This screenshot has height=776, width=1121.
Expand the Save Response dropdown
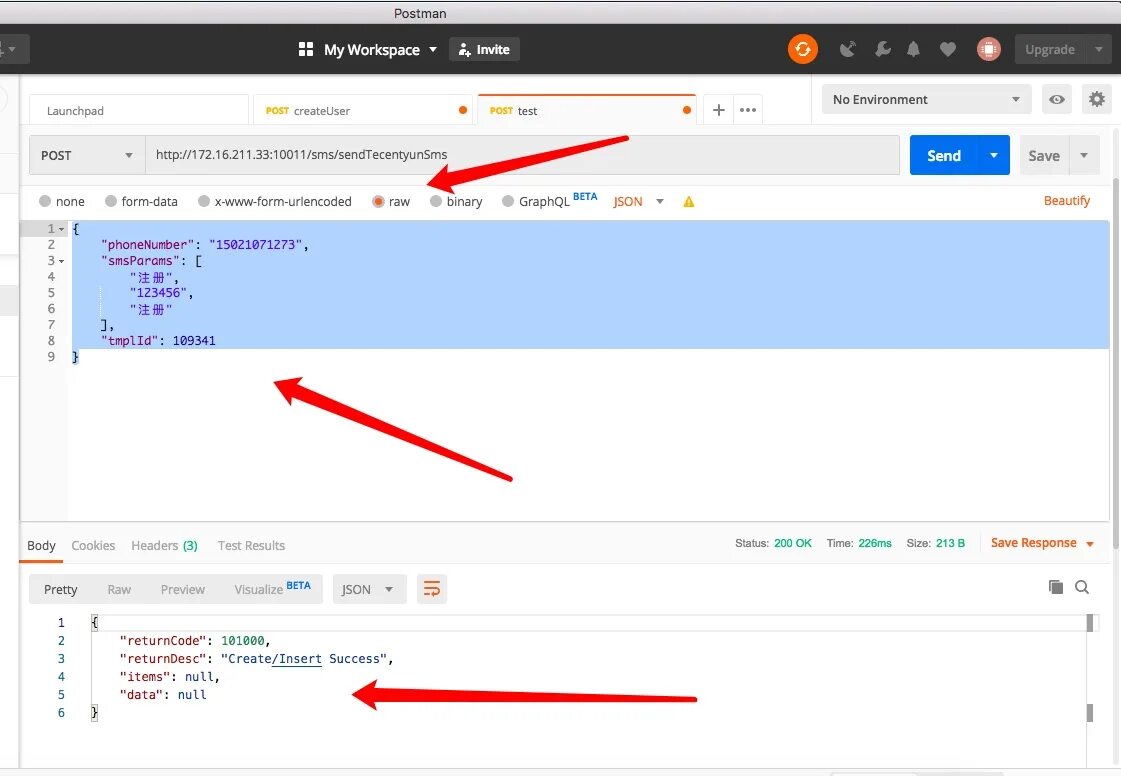(1090, 544)
